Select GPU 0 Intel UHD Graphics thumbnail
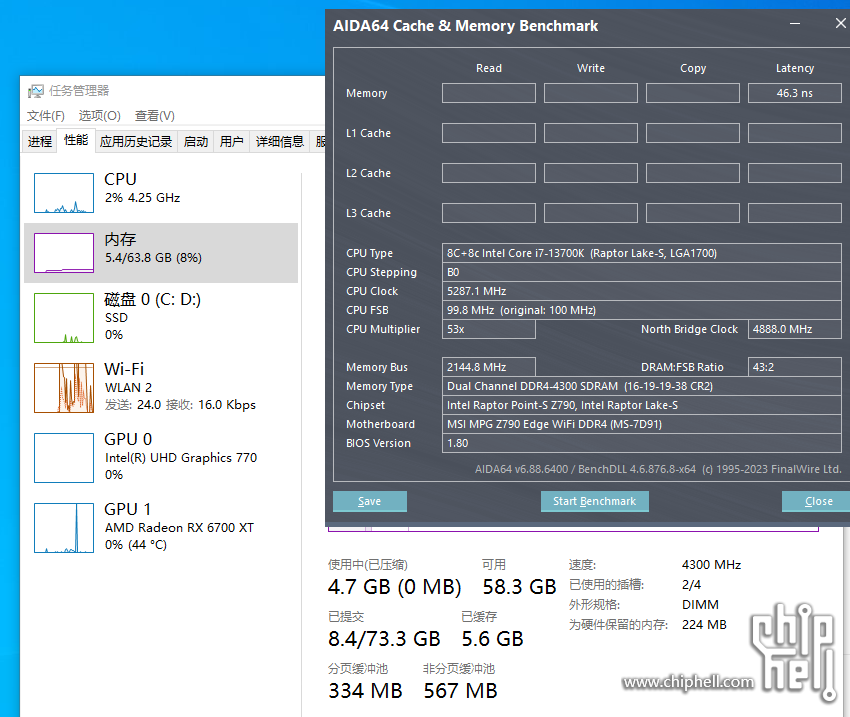The image size is (850, 717). point(64,458)
